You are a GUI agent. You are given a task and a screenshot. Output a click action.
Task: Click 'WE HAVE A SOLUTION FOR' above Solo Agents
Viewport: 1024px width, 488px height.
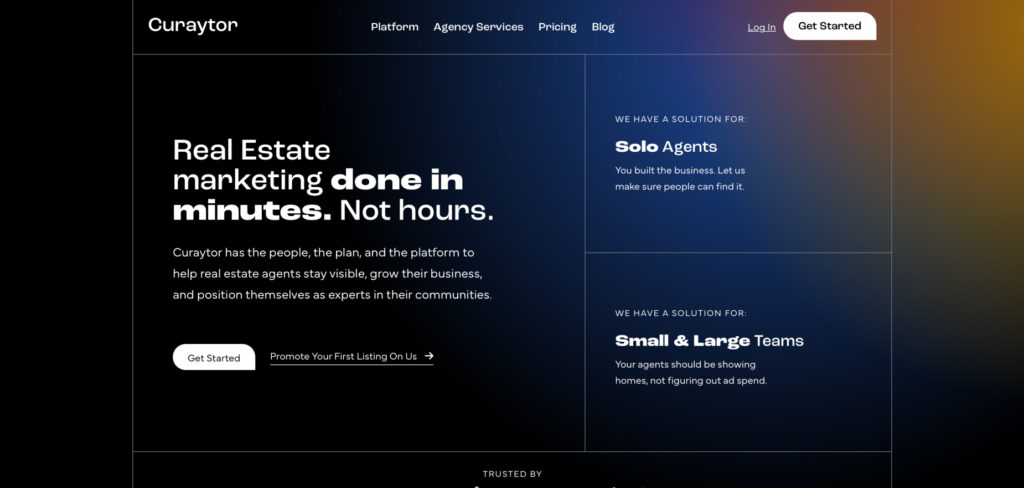681,119
